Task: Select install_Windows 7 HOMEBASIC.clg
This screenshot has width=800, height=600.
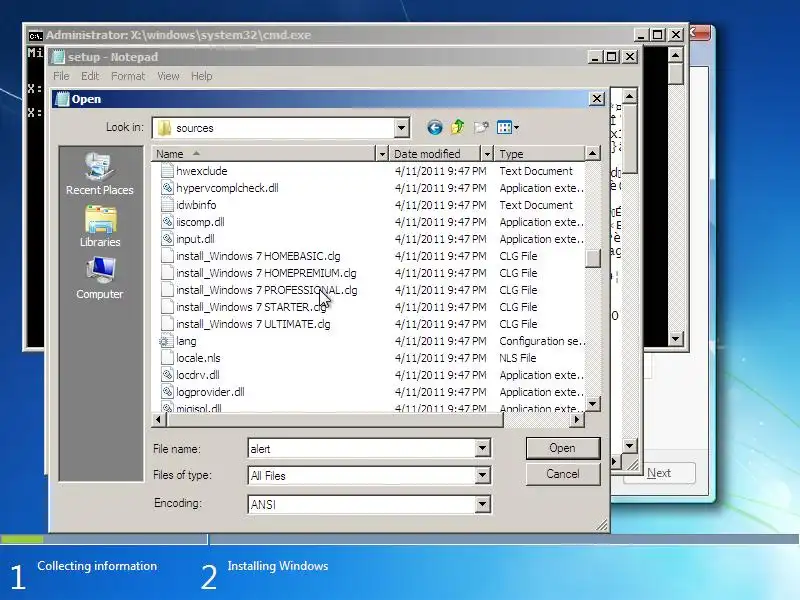Action: pyautogui.click(x=258, y=256)
